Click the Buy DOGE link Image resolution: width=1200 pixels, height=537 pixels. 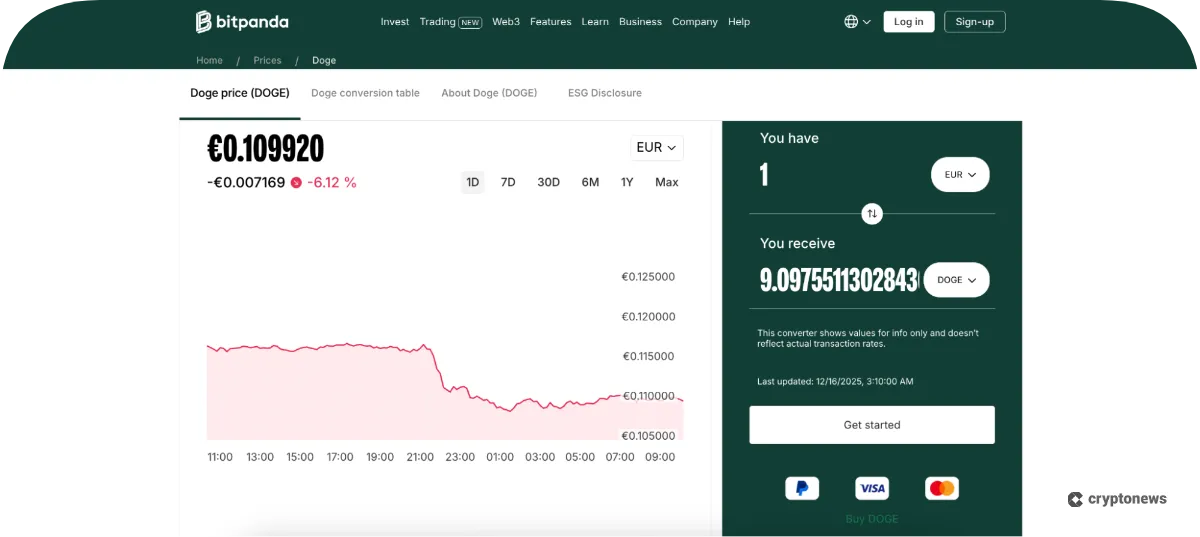click(872, 519)
